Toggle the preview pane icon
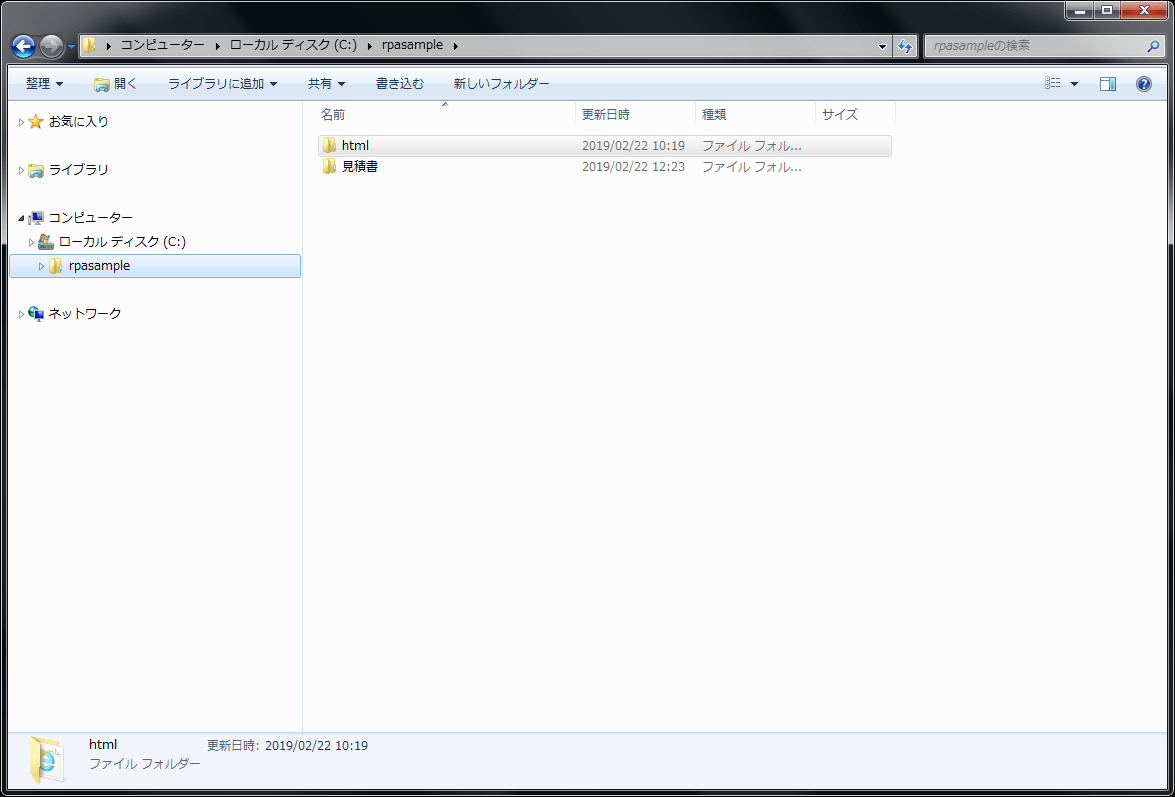The width and height of the screenshot is (1175, 797). [x=1108, y=84]
